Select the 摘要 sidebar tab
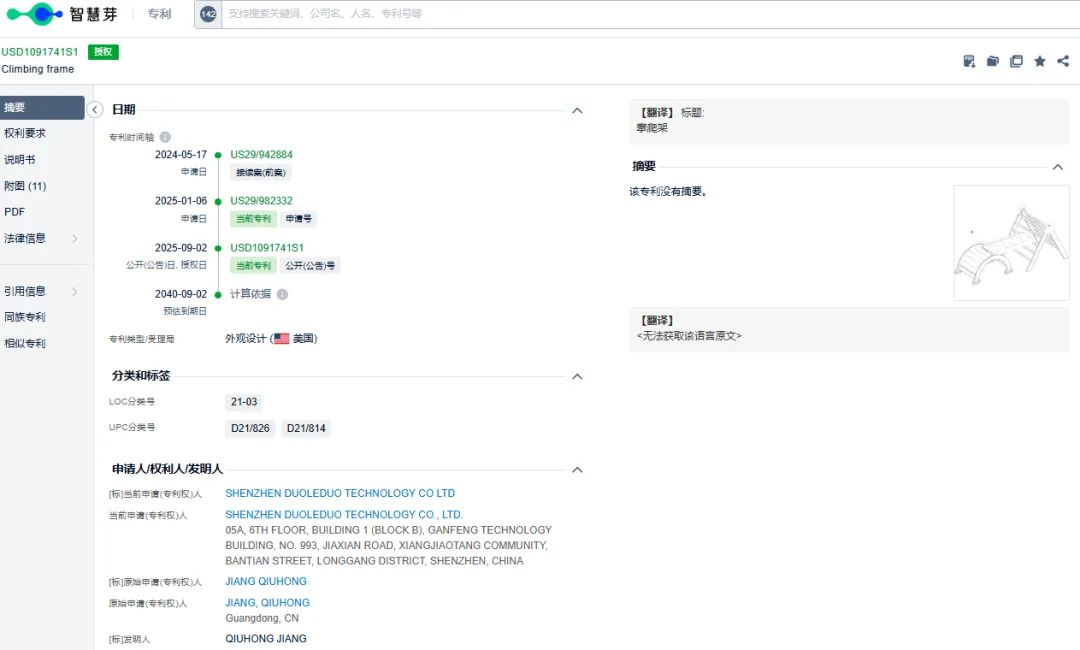The height and width of the screenshot is (650, 1080). coord(42,107)
